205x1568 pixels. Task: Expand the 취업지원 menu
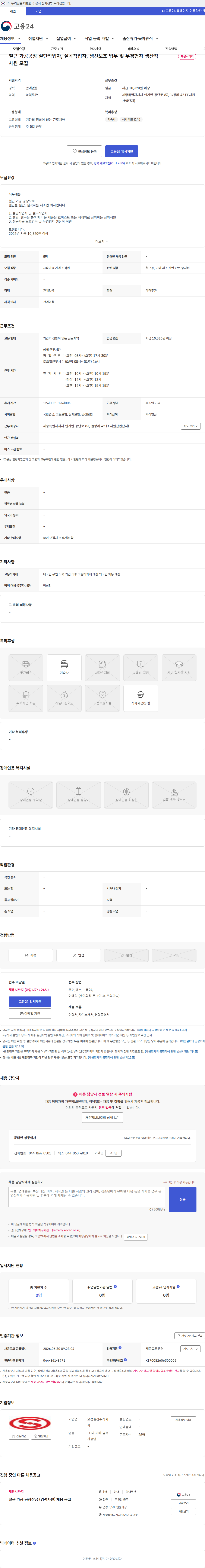click(38, 38)
